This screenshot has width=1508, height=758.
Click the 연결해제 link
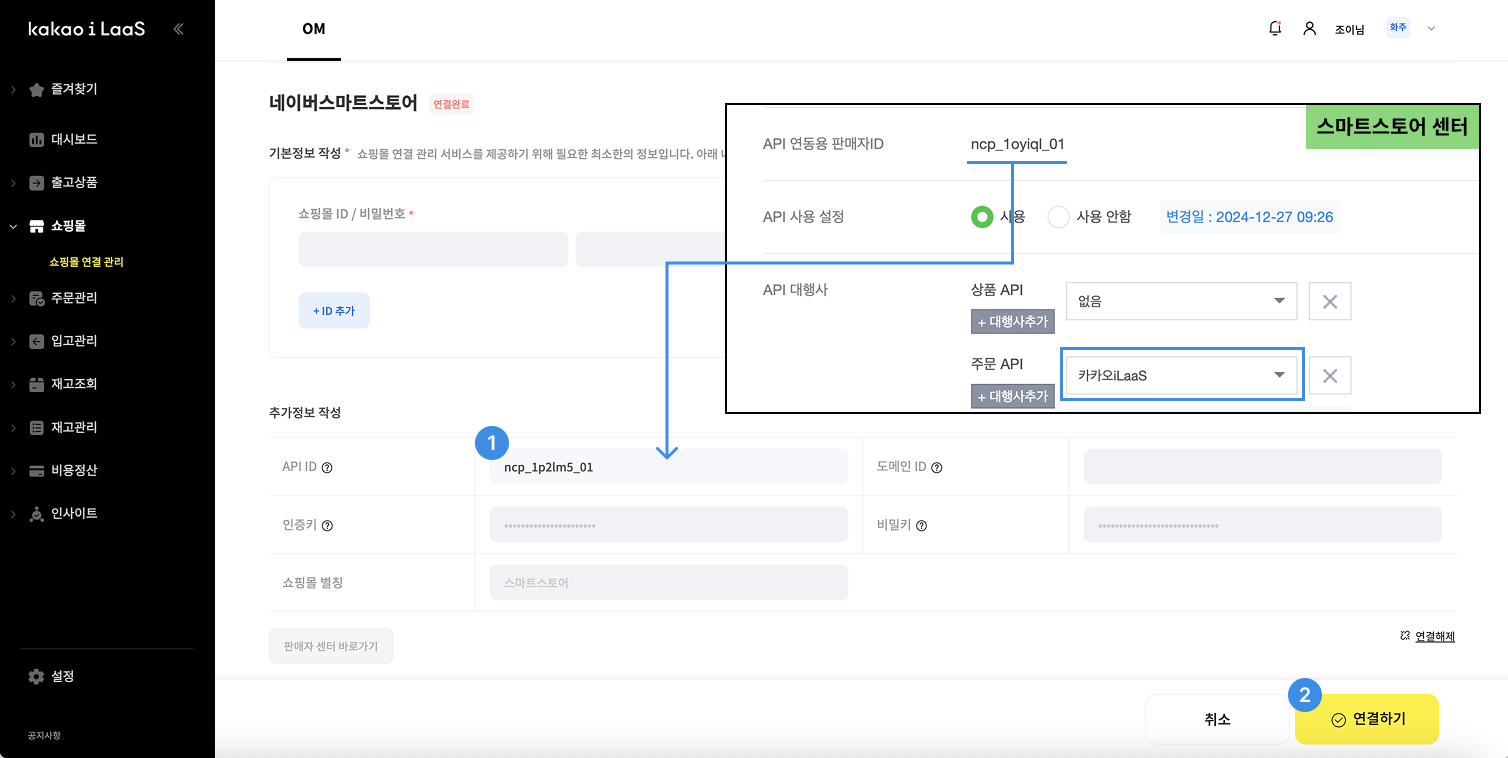1434,636
